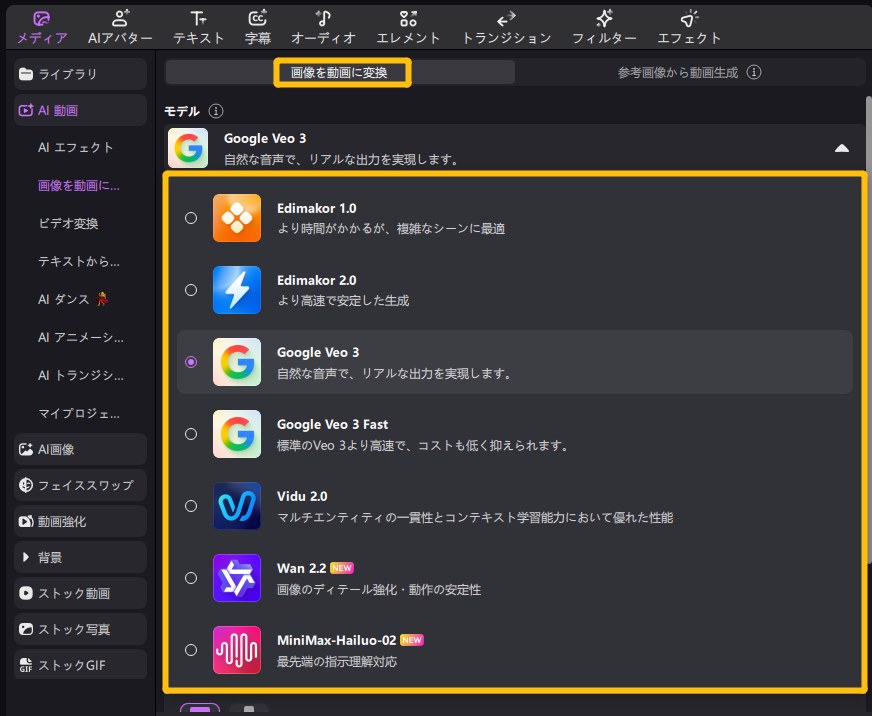Click the エフェクト effects icon
The image size is (872, 716).
point(689,18)
